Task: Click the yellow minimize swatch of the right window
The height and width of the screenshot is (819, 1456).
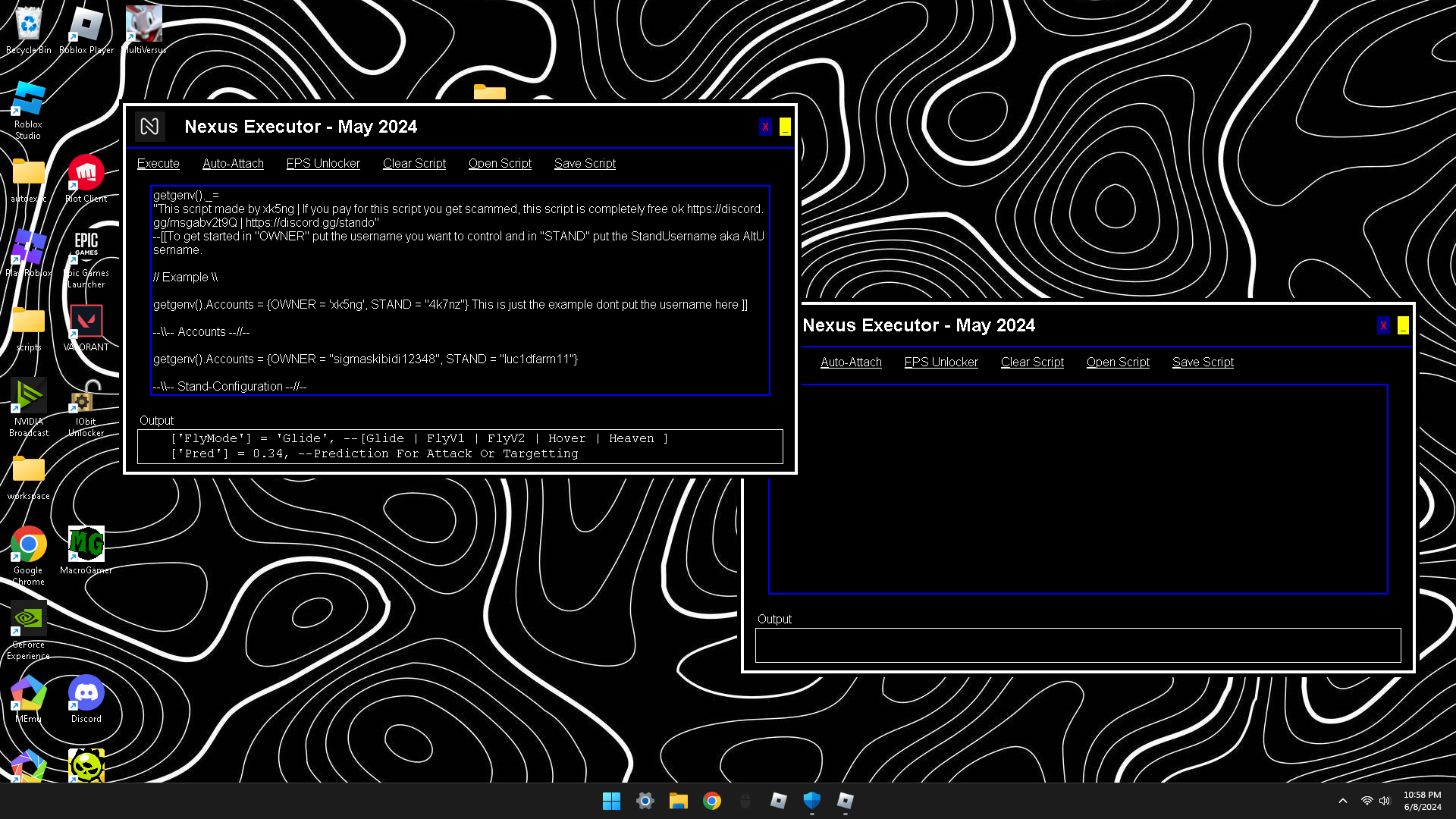Action: coord(1403,326)
